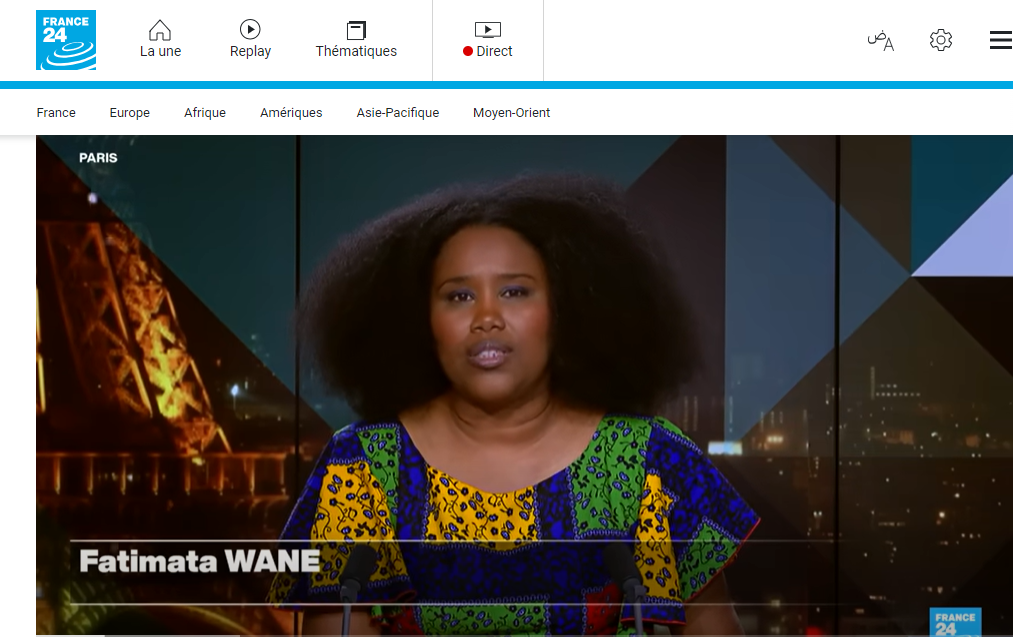The image size is (1013, 637).
Task: Select the France menu item
Action: click(56, 112)
